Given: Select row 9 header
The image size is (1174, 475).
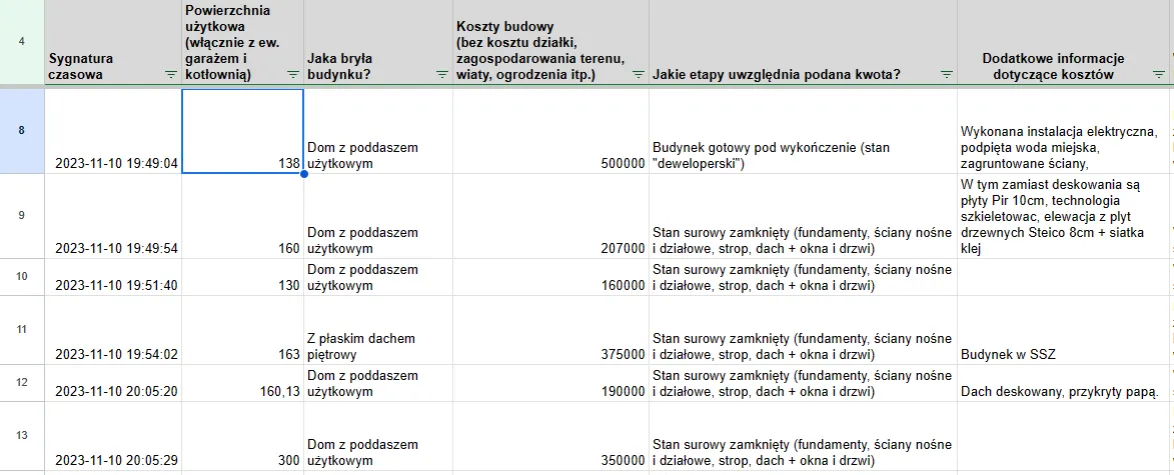Looking at the screenshot, I should (22, 216).
